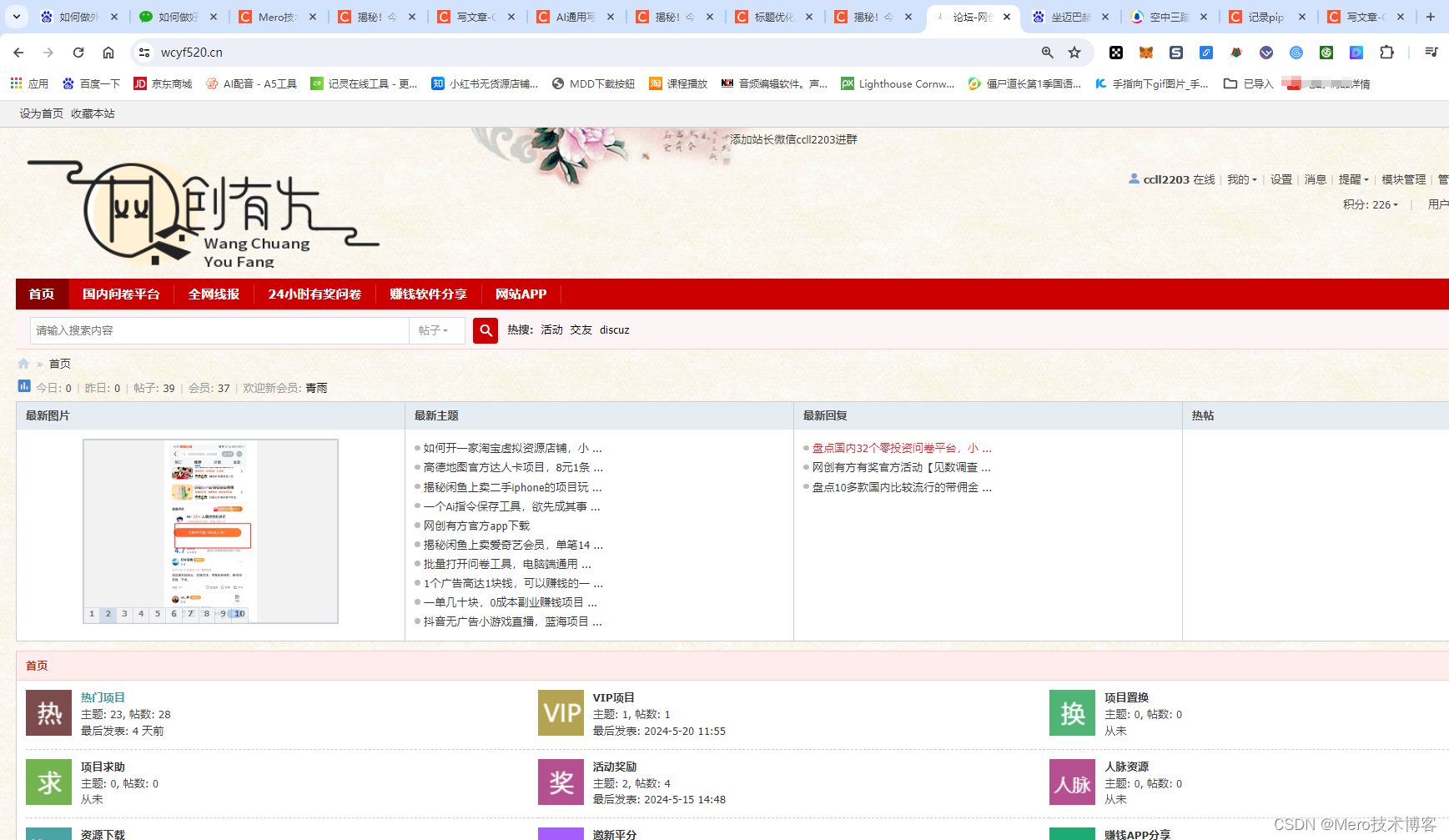Bookmark this page with the star icon
The image size is (1449, 840).
point(1074,53)
